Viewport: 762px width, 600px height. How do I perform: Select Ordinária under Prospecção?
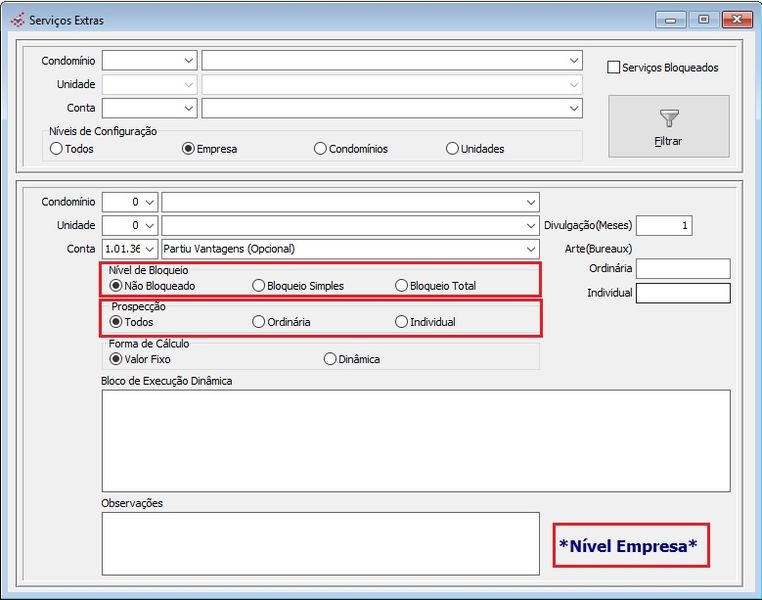pos(259,322)
